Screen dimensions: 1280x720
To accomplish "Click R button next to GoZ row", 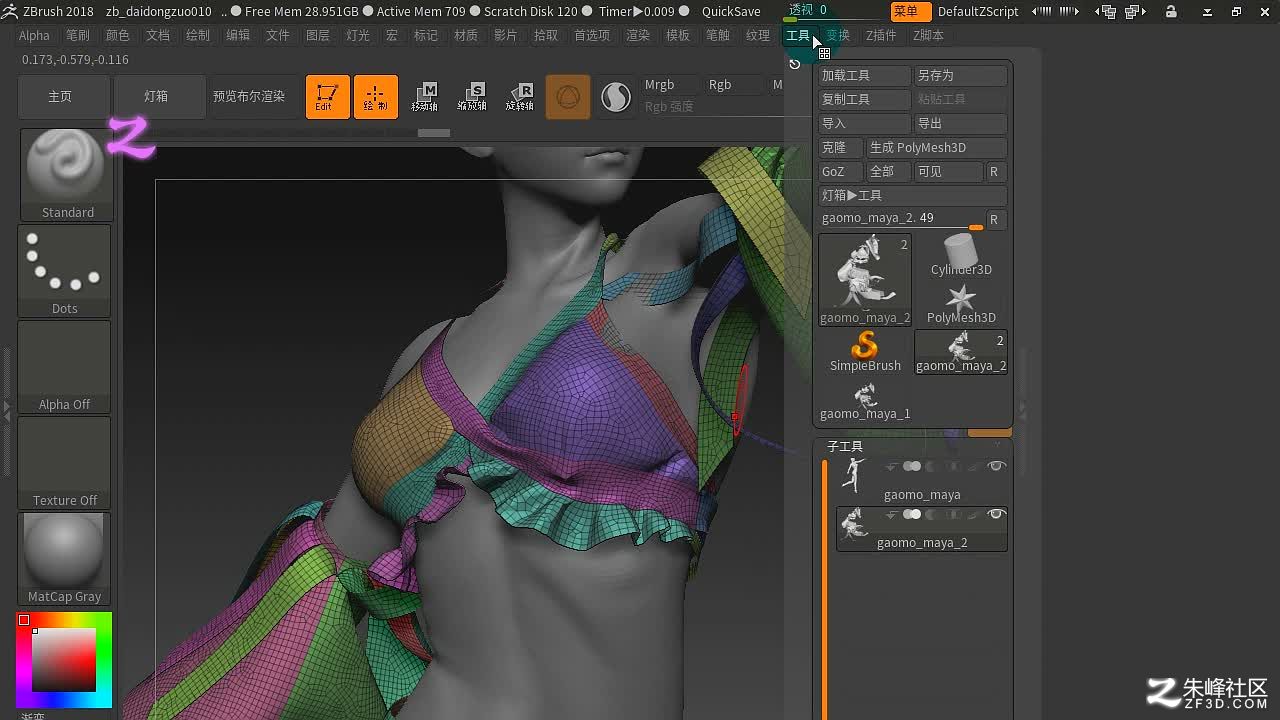I will (x=995, y=172).
